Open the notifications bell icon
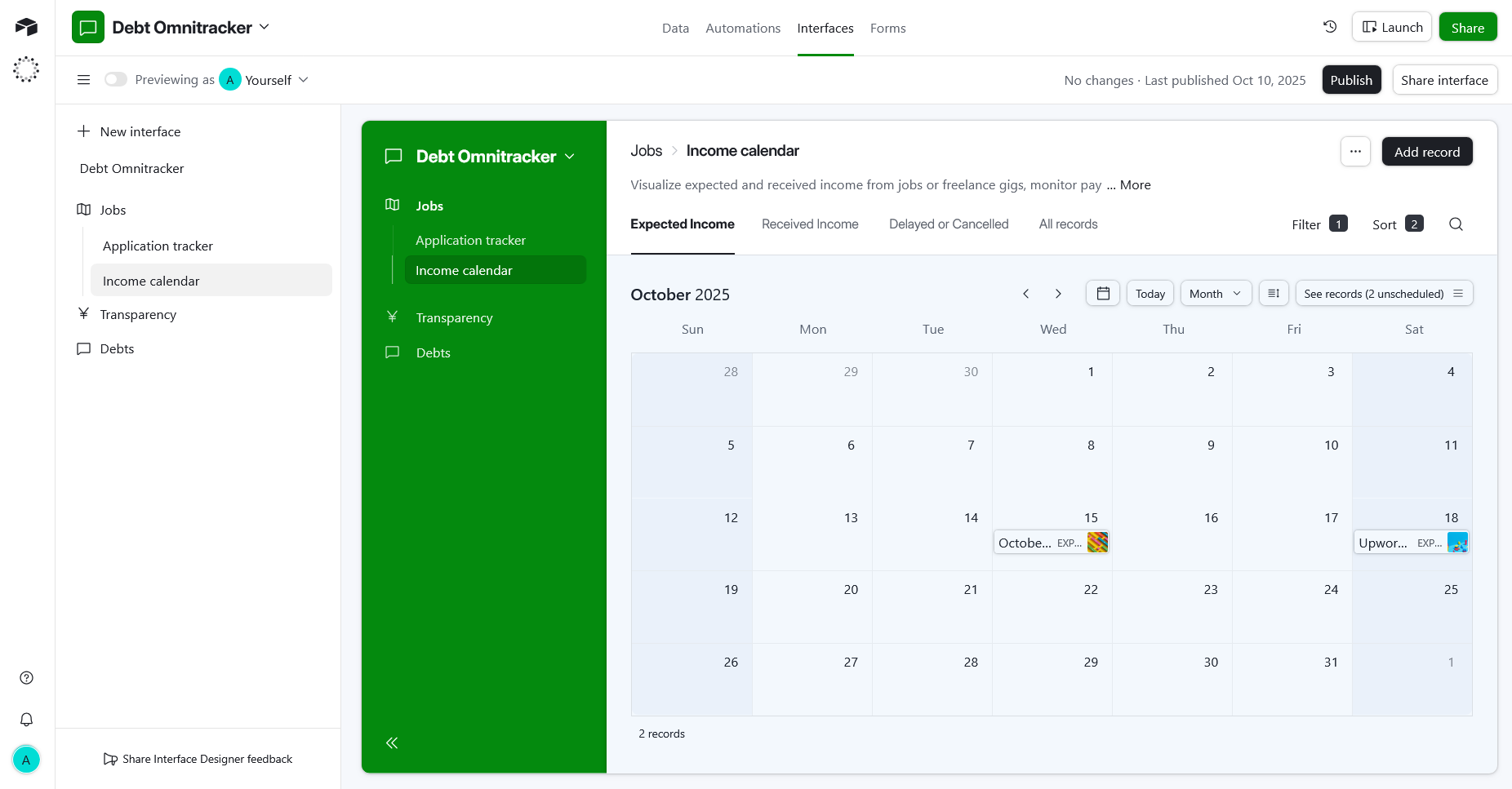 (x=26, y=720)
